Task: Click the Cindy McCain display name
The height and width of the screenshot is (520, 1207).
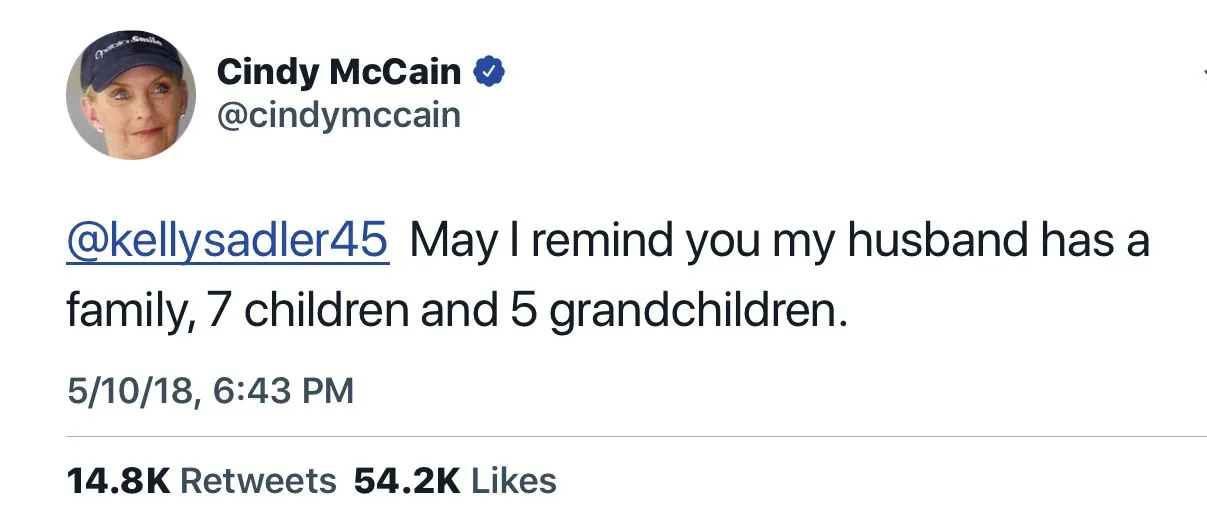Action: click(339, 71)
